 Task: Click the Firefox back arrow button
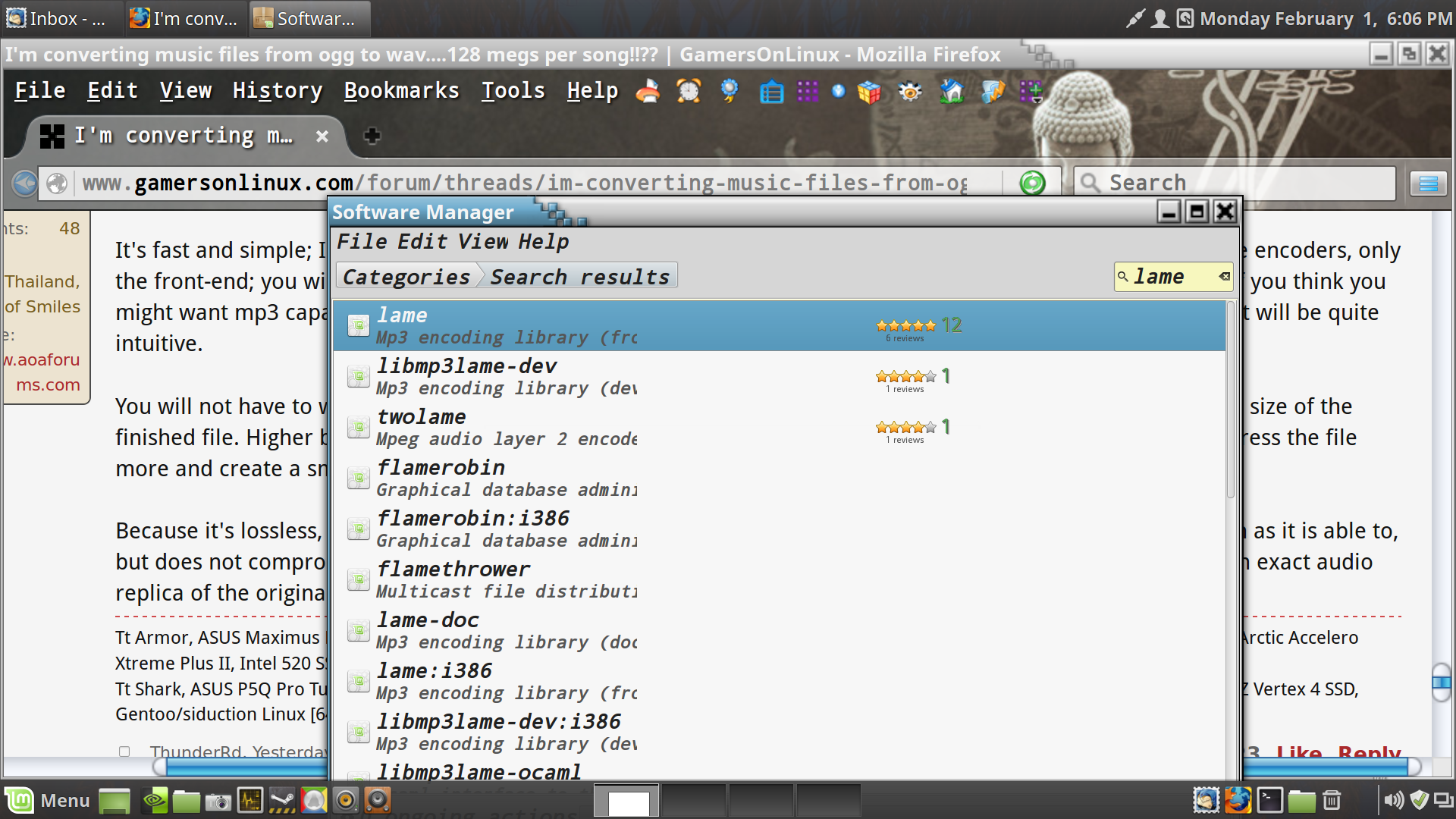click(25, 183)
